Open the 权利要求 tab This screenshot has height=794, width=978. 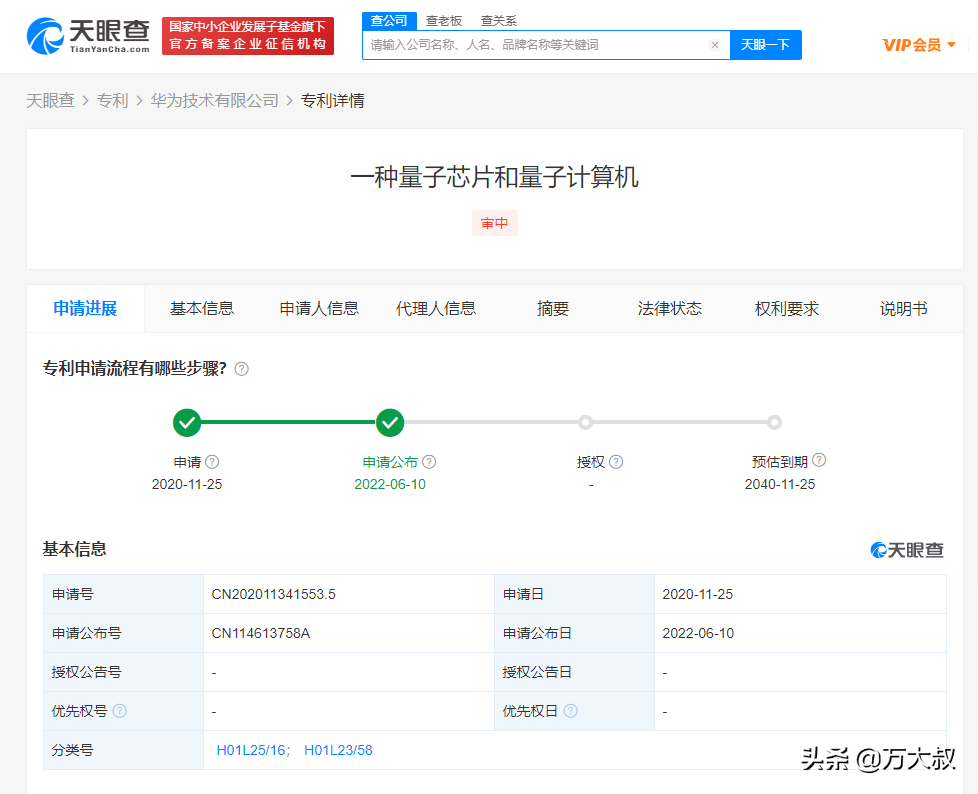(787, 309)
